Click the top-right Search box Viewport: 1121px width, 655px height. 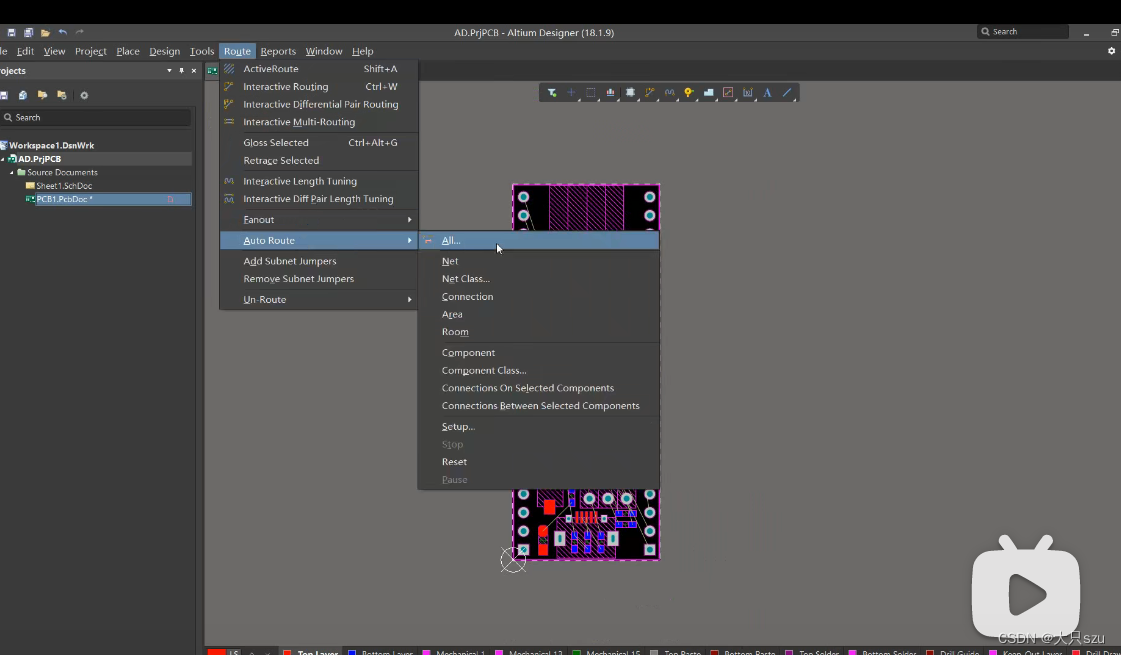click(1022, 31)
